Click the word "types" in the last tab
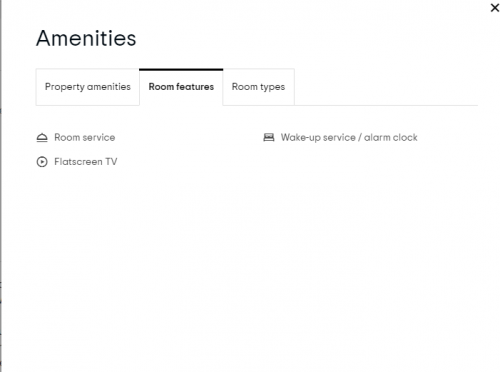The image size is (500, 372). point(272,87)
